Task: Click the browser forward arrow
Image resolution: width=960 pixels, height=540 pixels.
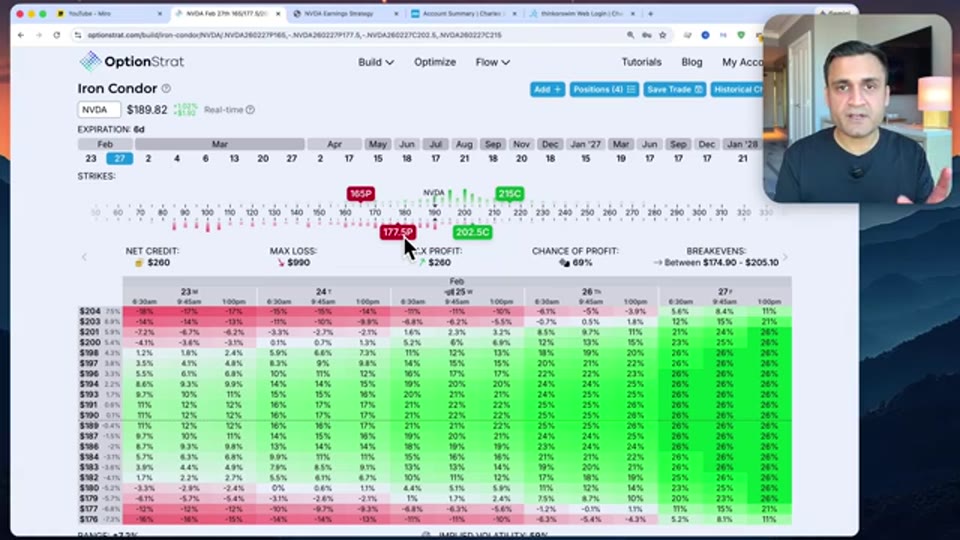Action: (39, 36)
